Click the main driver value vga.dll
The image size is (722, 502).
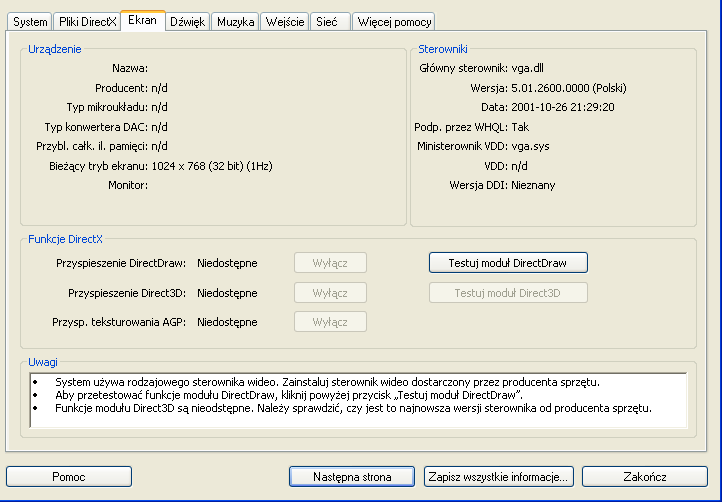coord(527,69)
